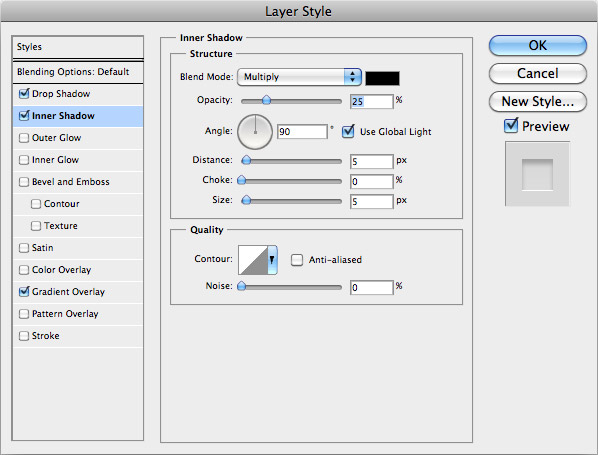Toggle Use Global Light checkbox
This screenshot has height=455, width=598.
coord(348,132)
